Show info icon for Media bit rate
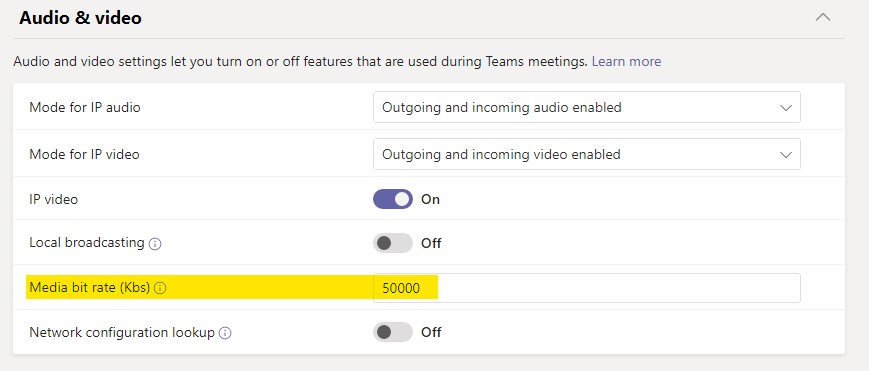This screenshot has height=371, width=869. pos(160,288)
